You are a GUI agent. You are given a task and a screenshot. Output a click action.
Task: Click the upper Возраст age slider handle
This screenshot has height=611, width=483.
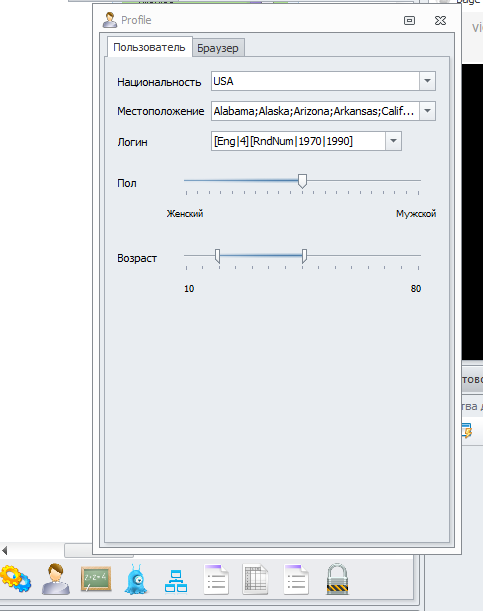point(304,256)
